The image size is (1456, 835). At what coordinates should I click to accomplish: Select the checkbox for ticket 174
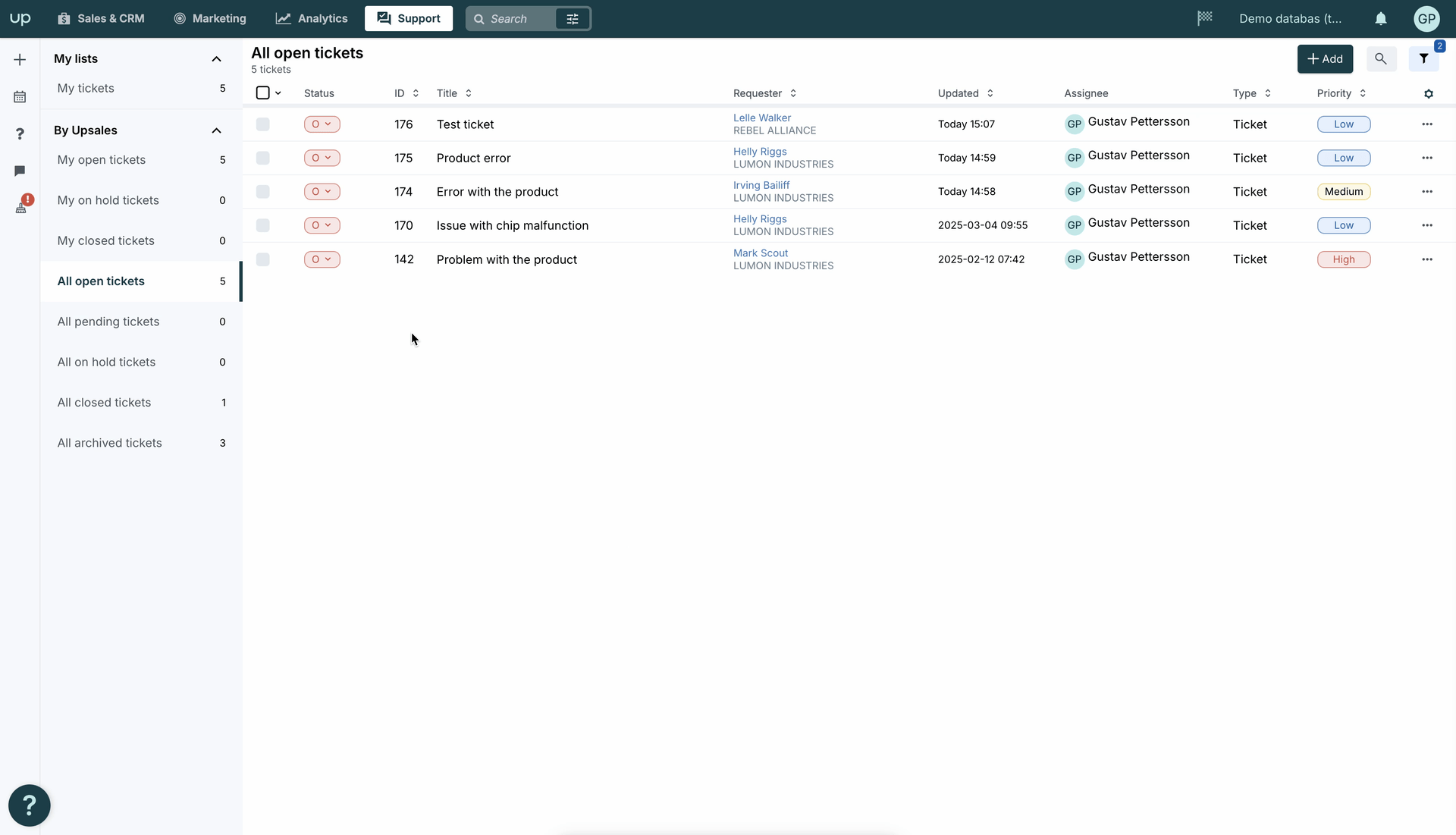coord(263,191)
